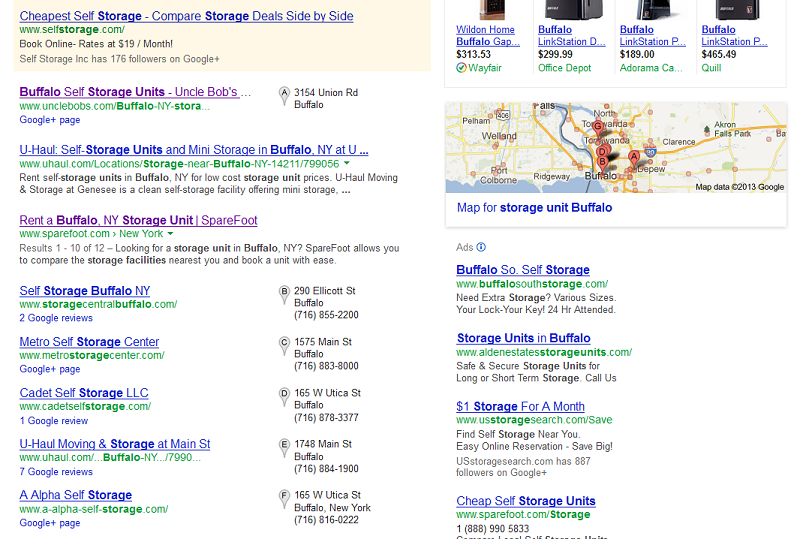Open Wildon Home Buffalo Gap product link
The width and height of the screenshot is (800, 539).
pyautogui.click(x=488, y=36)
